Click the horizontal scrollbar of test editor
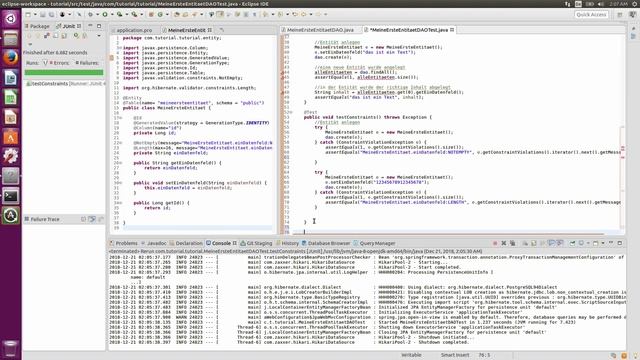Viewport: 640px width, 360px height. click(449, 233)
